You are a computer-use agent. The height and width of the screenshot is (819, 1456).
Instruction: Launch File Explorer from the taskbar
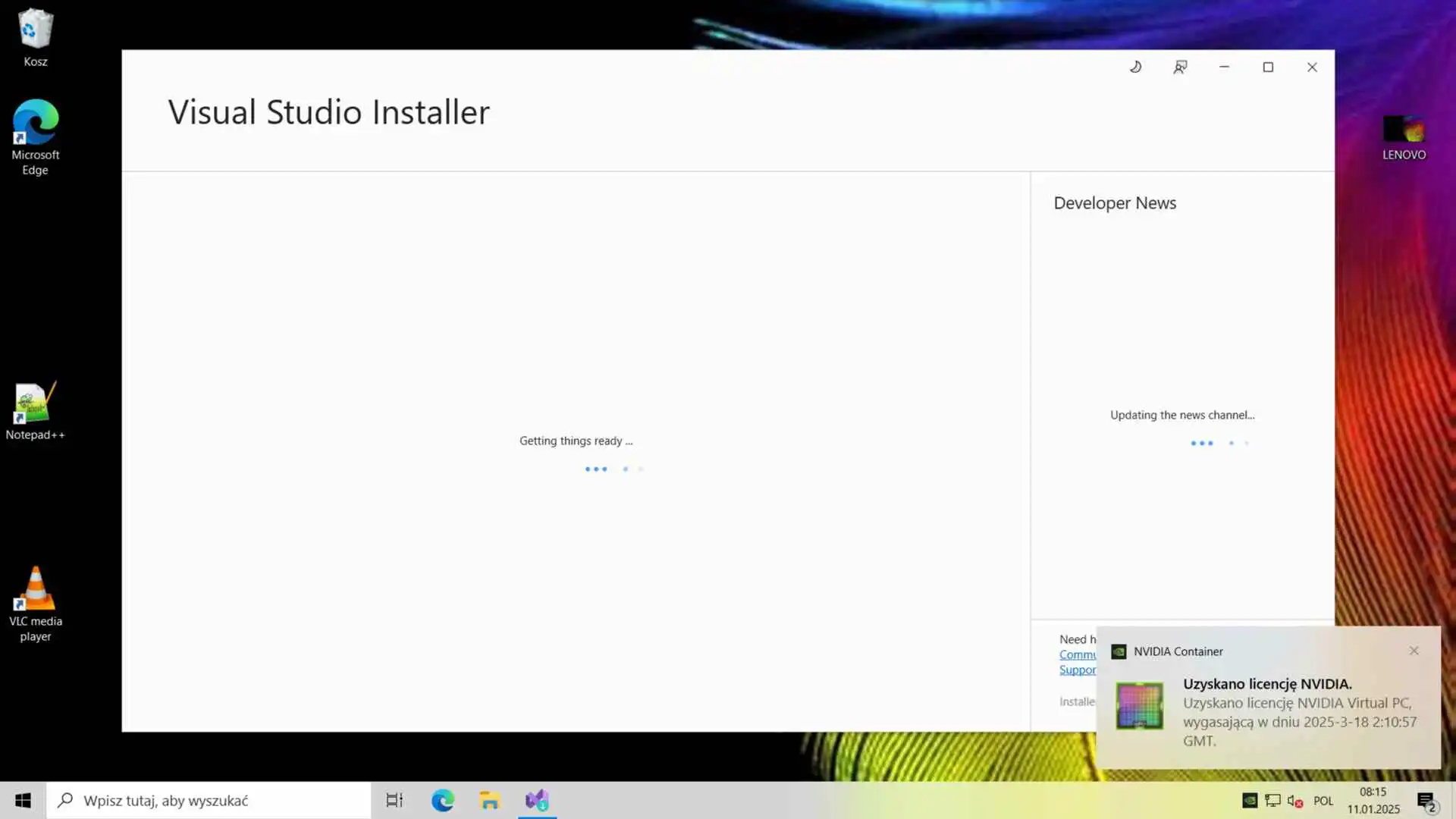(x=490, y=800)
